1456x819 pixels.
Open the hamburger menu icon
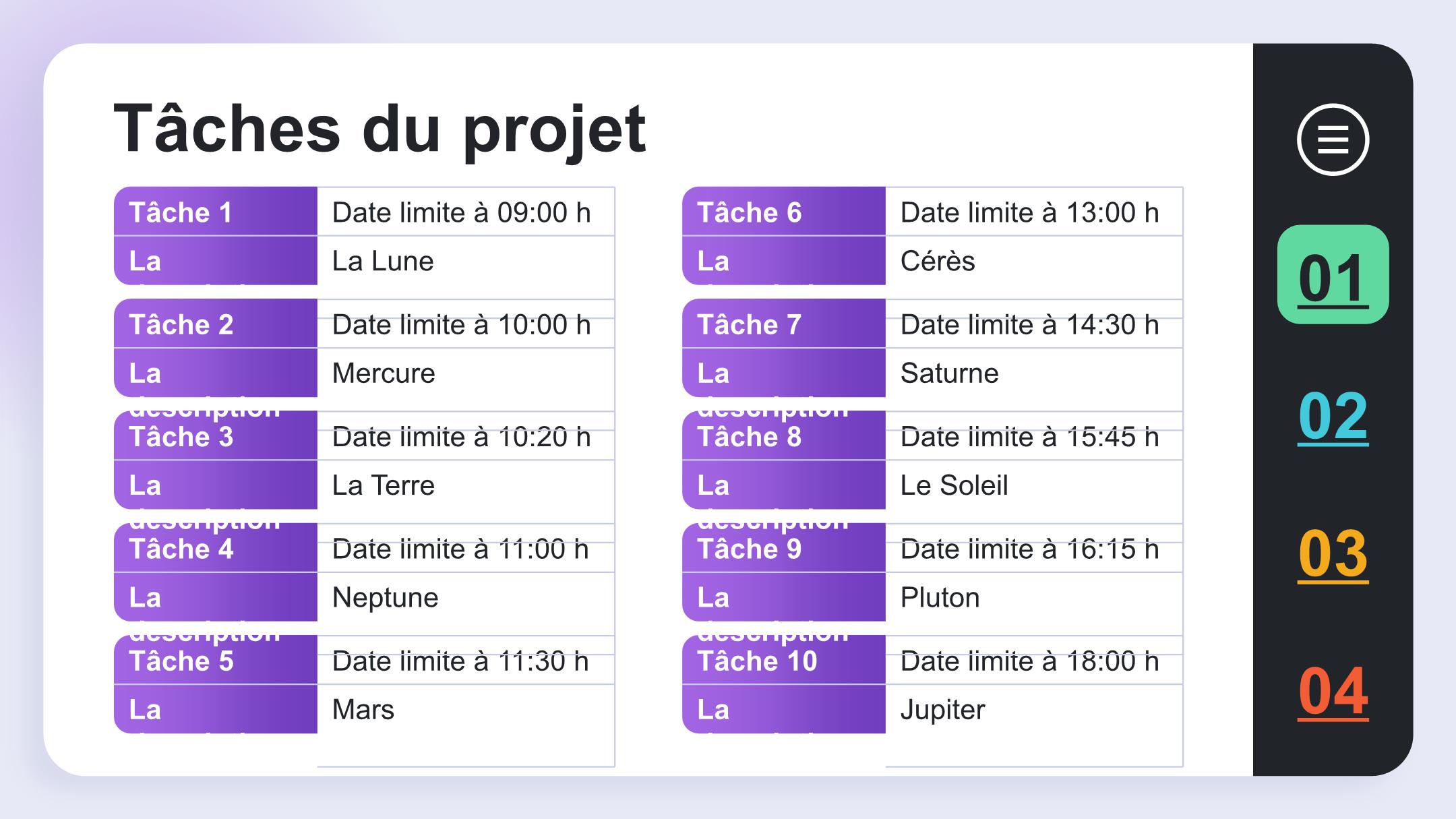pyautogui.click(x=1333, y=140)
